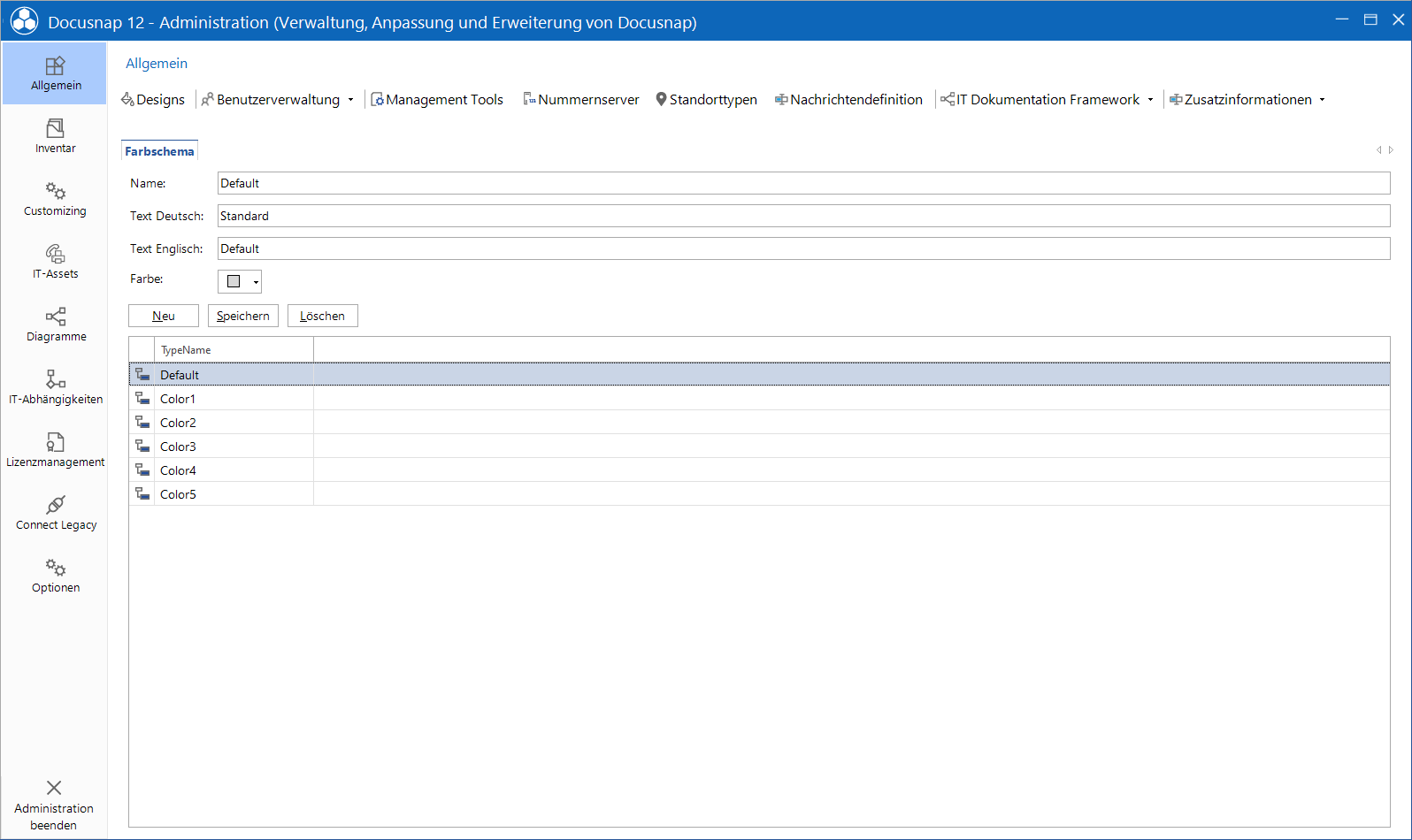Click the Text Englisch input field
Image resolution: width=1412 pixels, height=840 pixels.
coord(803,248)
